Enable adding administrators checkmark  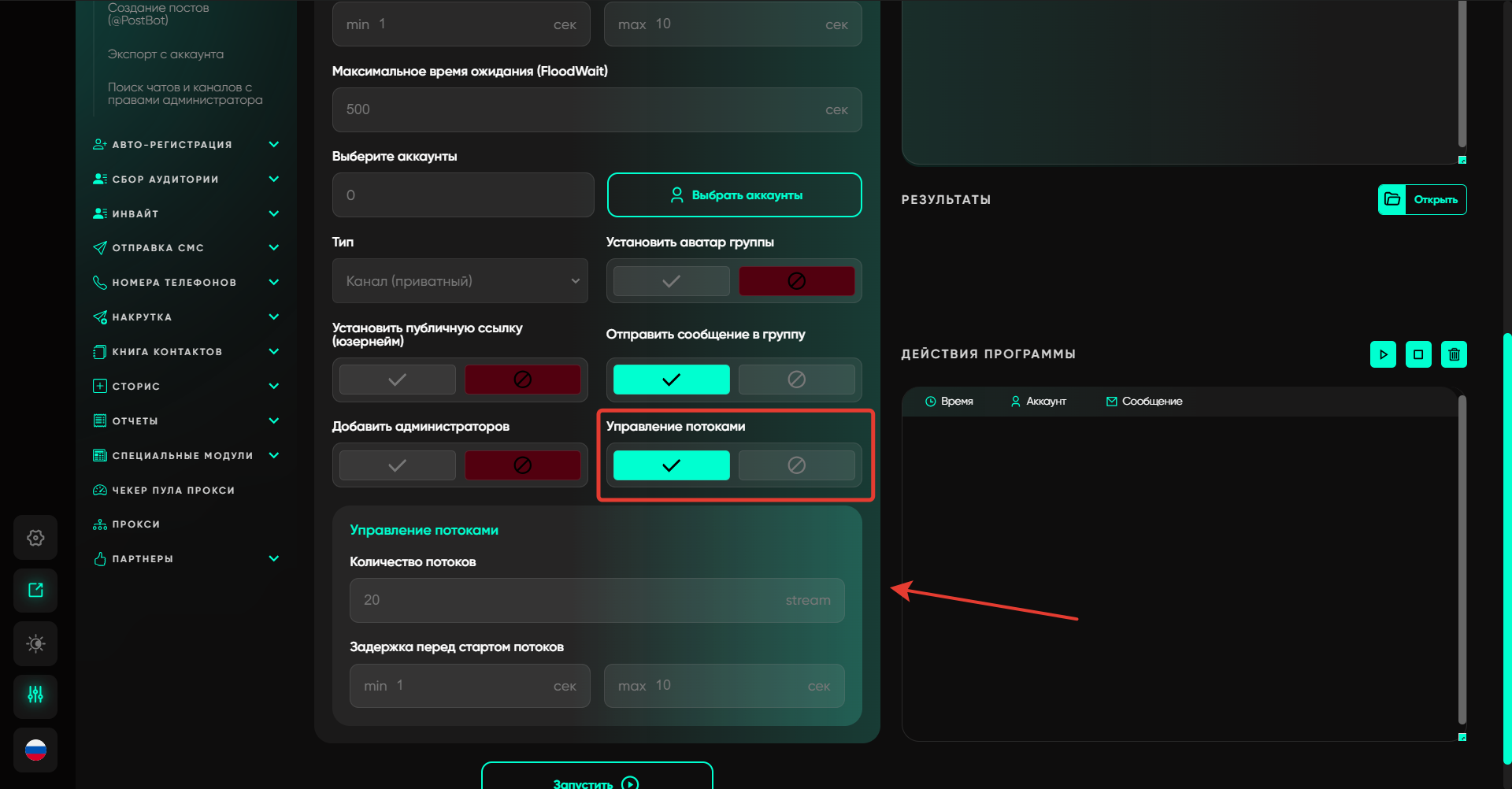tap(397, 465)
